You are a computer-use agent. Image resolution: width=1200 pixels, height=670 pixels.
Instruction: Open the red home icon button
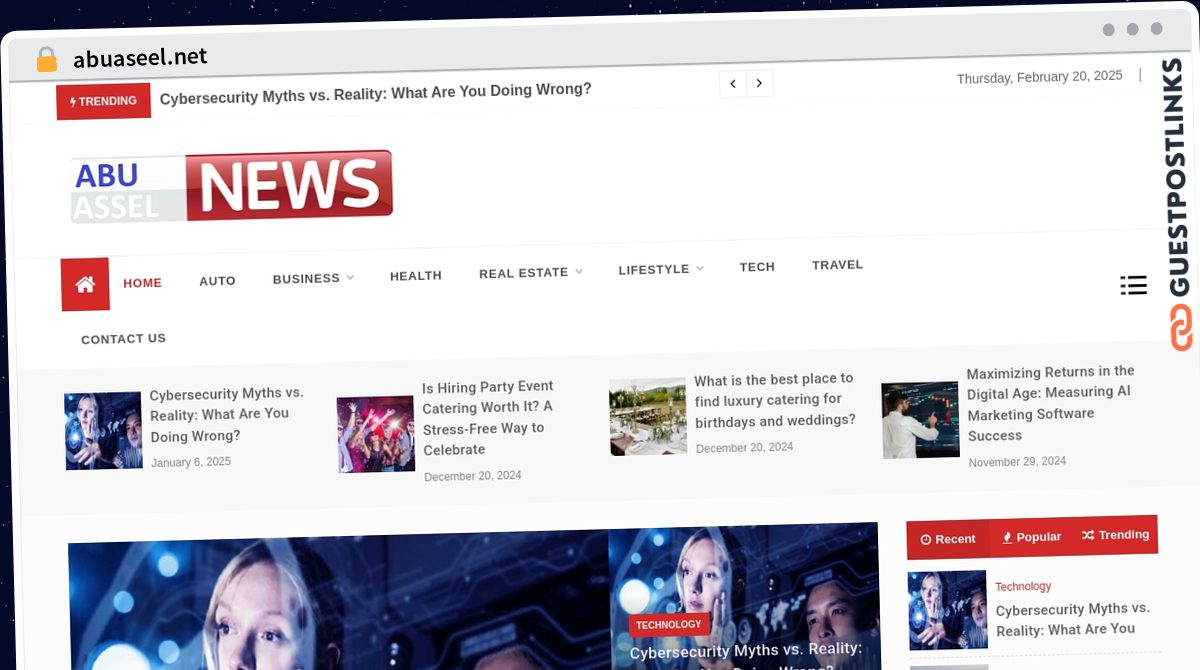tap(85, 284)
